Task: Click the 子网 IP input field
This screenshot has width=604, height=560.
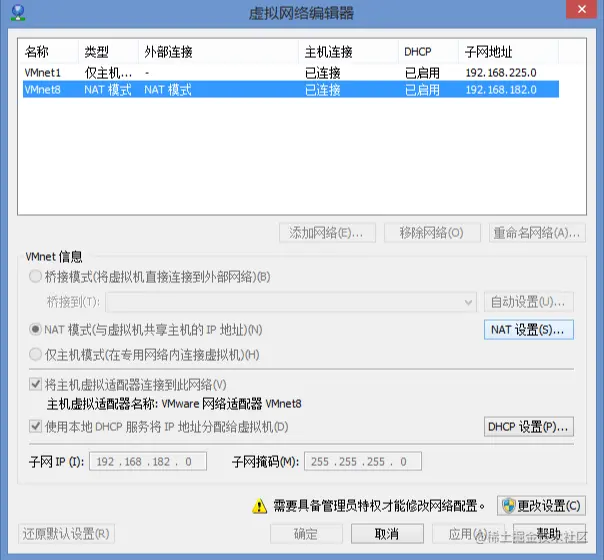Action: click(x=148, y=461)
